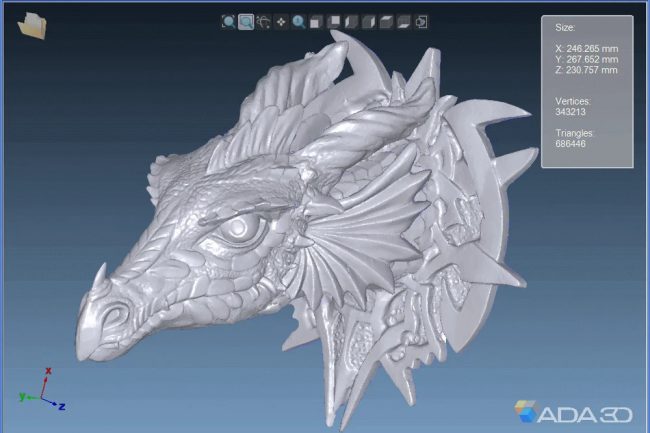650x433 pixels.
Task: Choose the second cube view preset
Action: 334,21
